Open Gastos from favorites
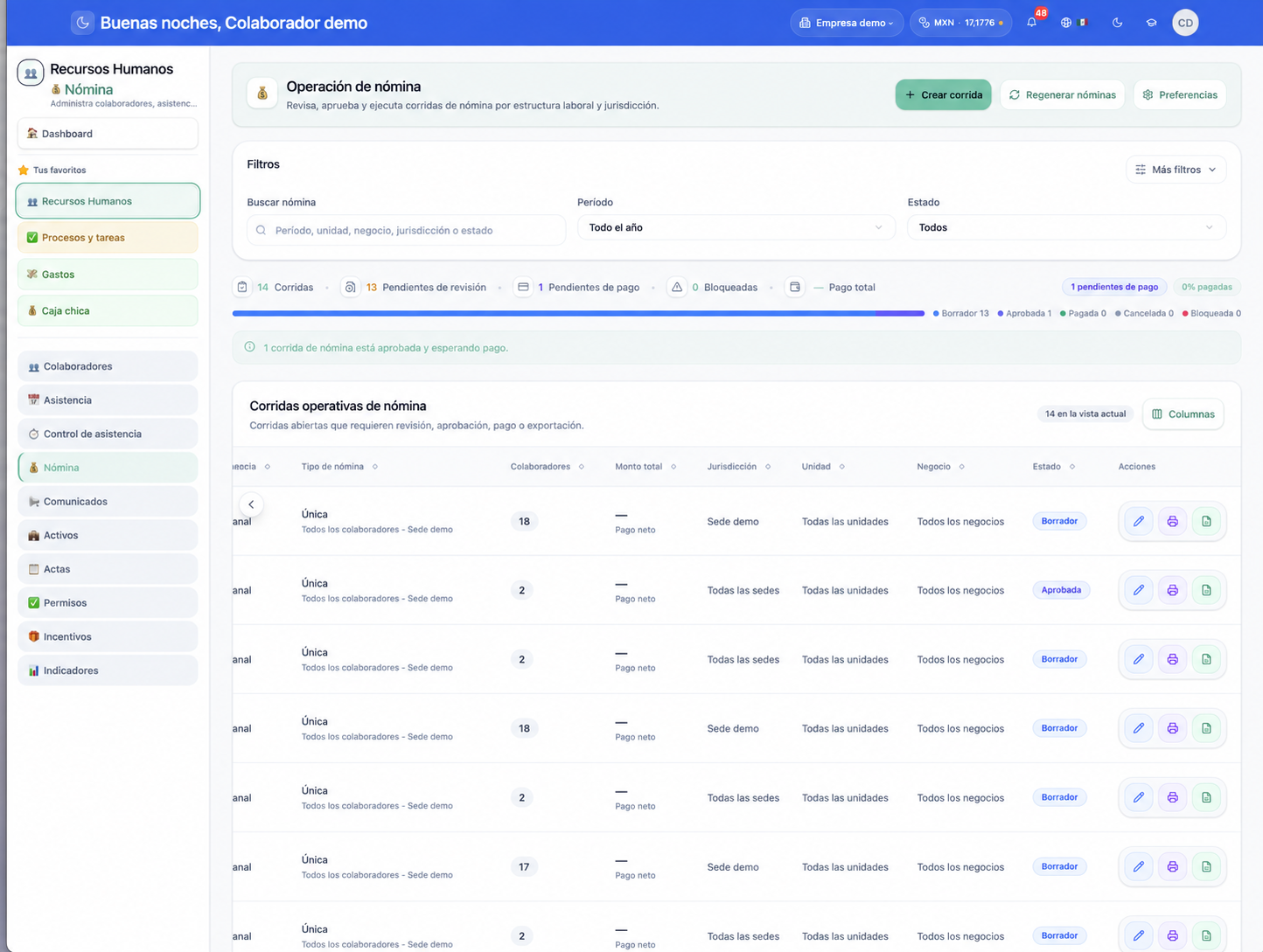 [x=108, y=274]
